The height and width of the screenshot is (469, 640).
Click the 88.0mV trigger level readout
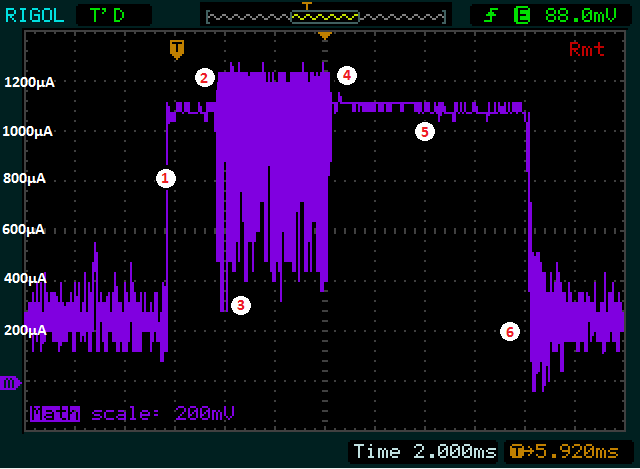pos(581,16)
